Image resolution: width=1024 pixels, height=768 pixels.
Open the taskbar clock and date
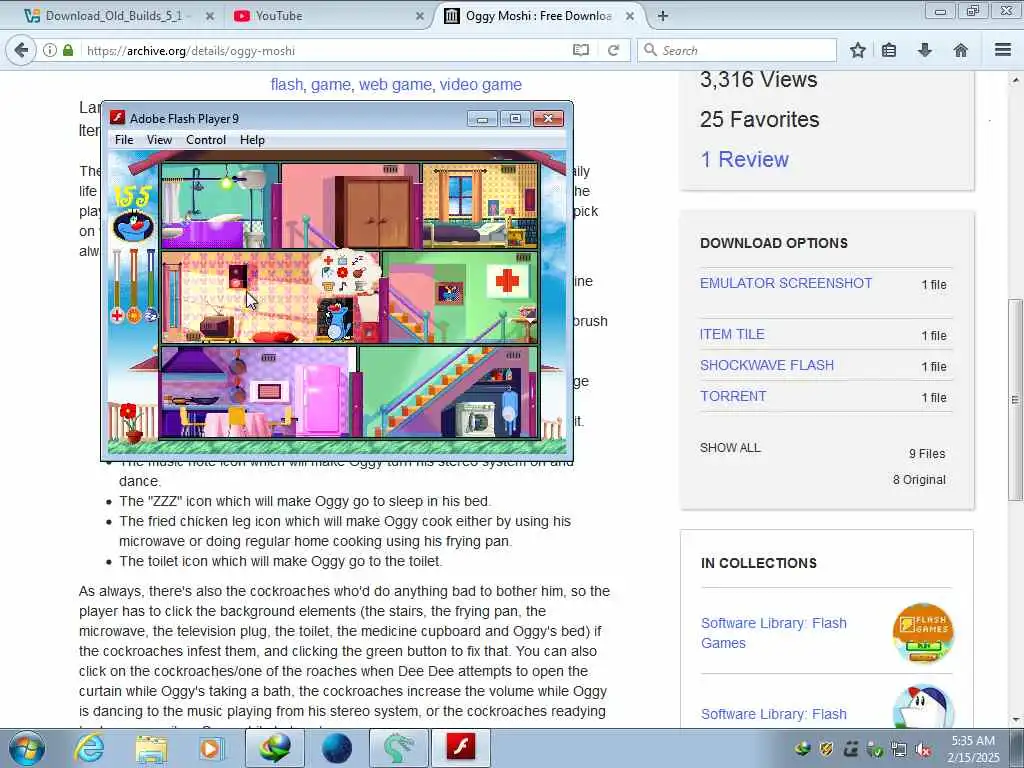(x=973, y=749)
